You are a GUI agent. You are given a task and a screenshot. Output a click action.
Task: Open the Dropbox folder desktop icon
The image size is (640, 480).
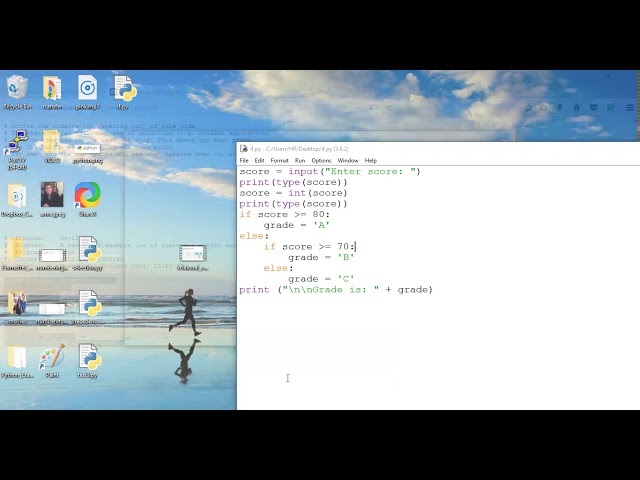pos(17,200)
